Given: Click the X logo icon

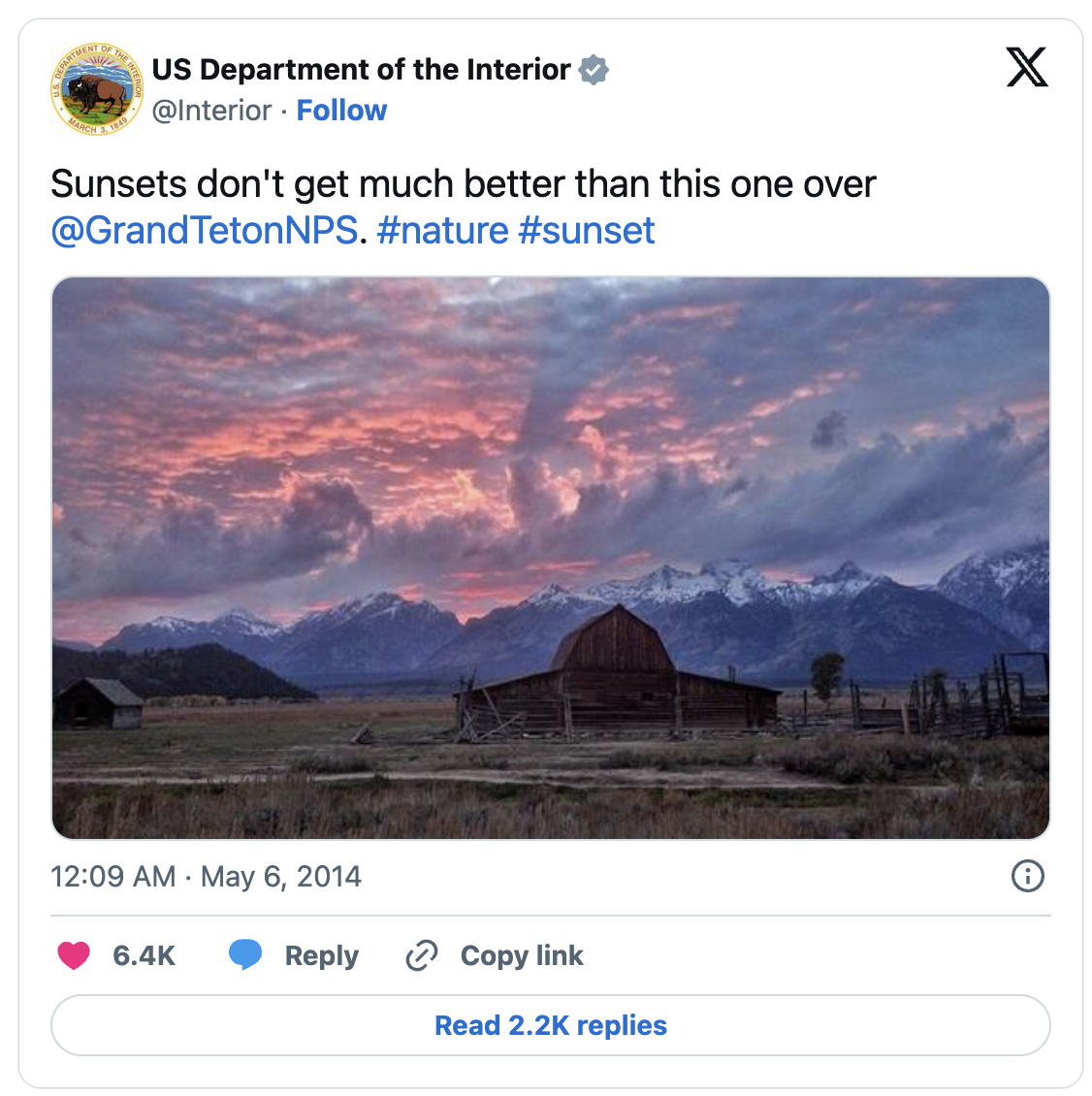Looking at the screenshot, I should [1026, 68].
